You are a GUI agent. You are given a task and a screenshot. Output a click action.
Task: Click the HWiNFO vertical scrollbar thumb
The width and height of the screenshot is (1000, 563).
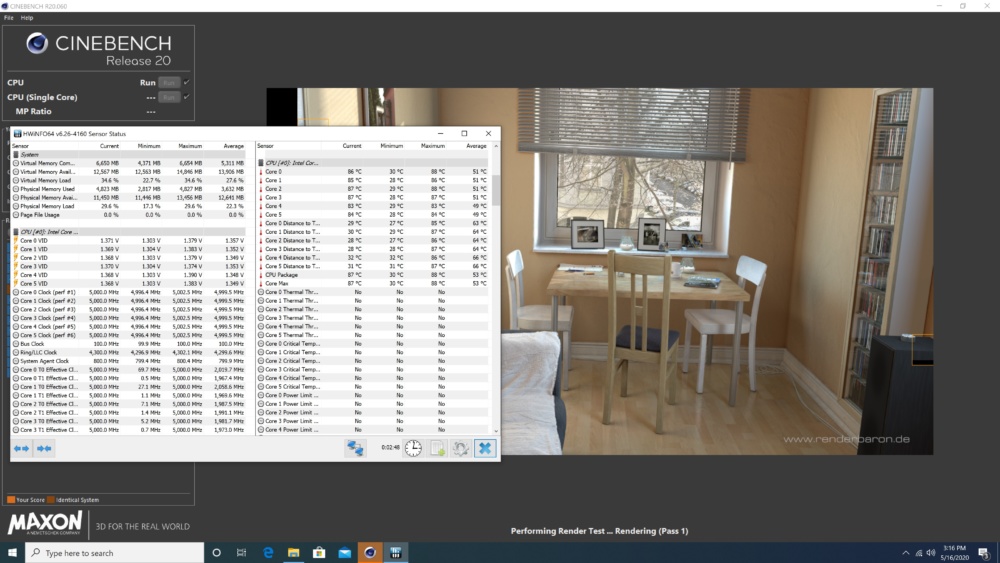point(496,189)
